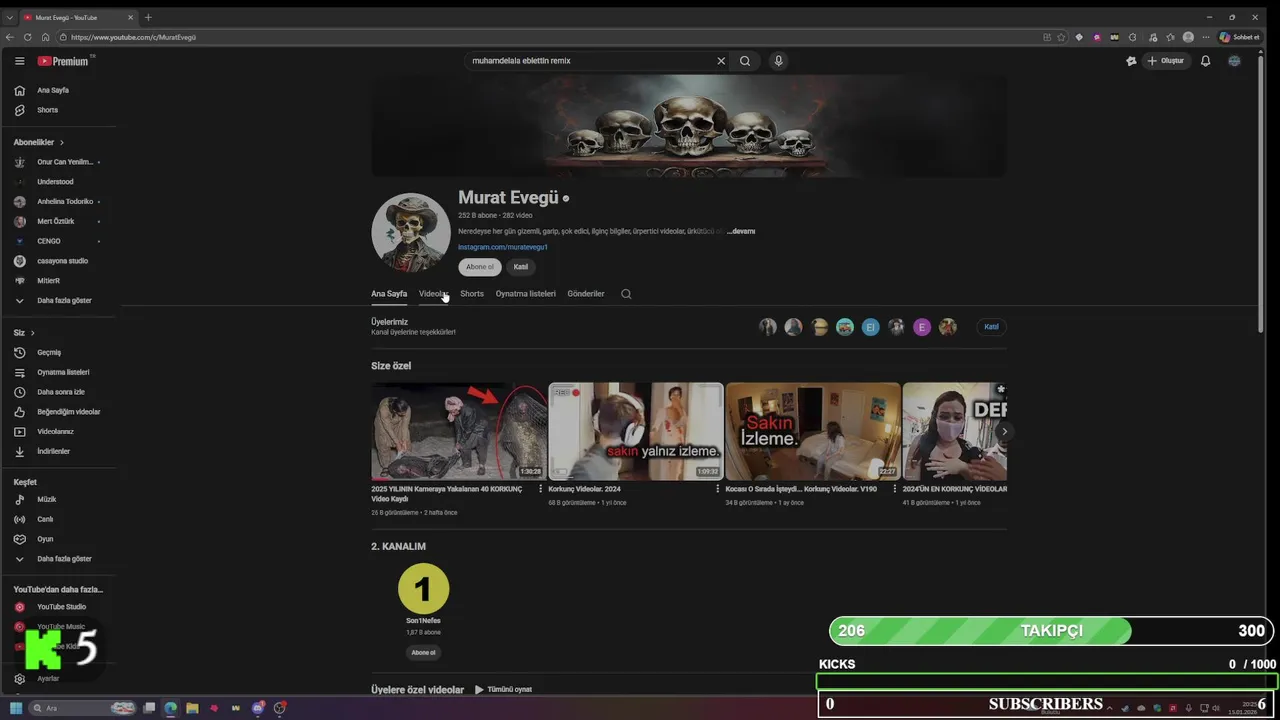The width and height of the screenshot is (1280, 720).
Task: Play all with Tümünü oynat
Action: (503, 690)
